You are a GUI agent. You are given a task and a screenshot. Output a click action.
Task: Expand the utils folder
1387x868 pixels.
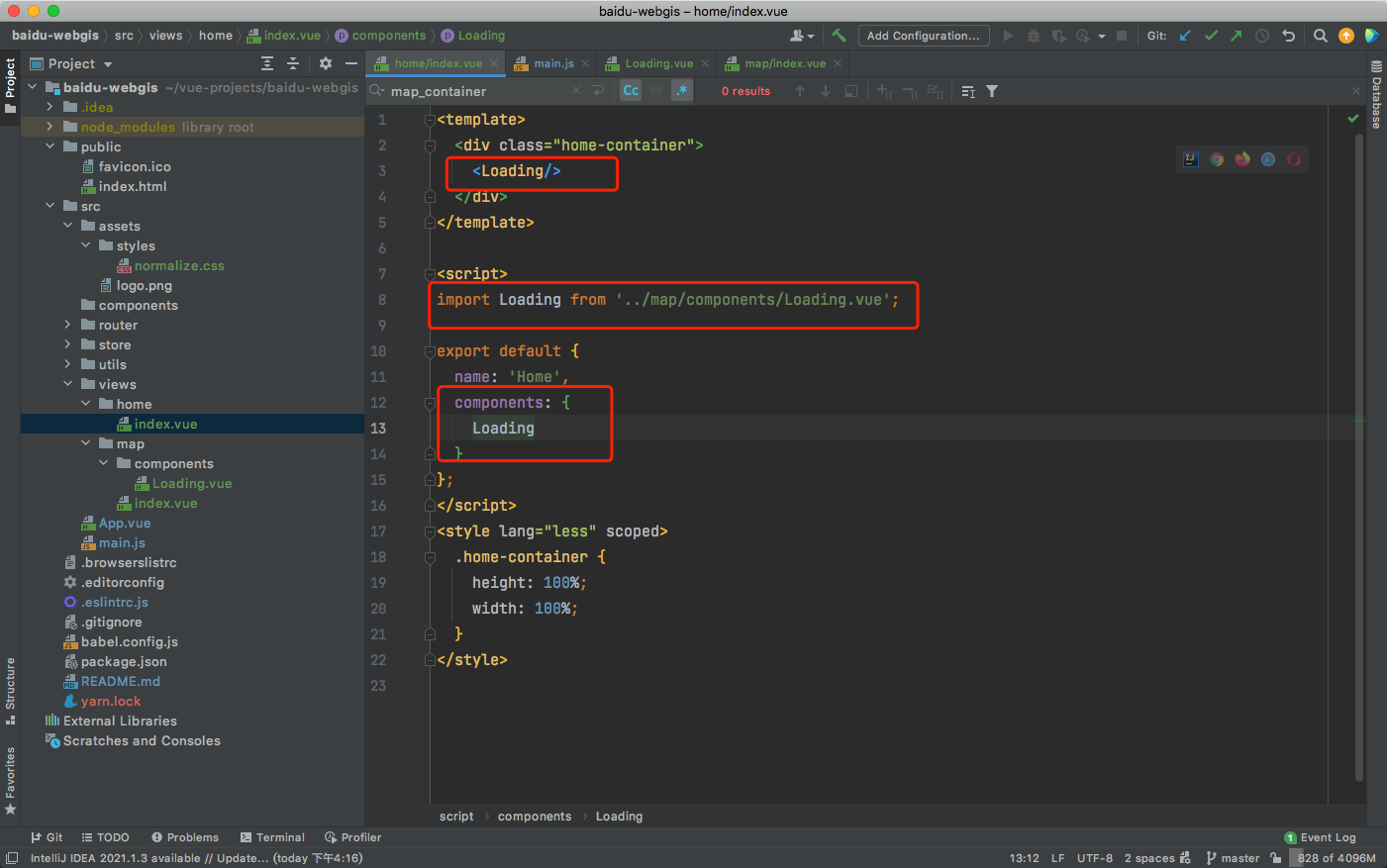click(67, 364)
